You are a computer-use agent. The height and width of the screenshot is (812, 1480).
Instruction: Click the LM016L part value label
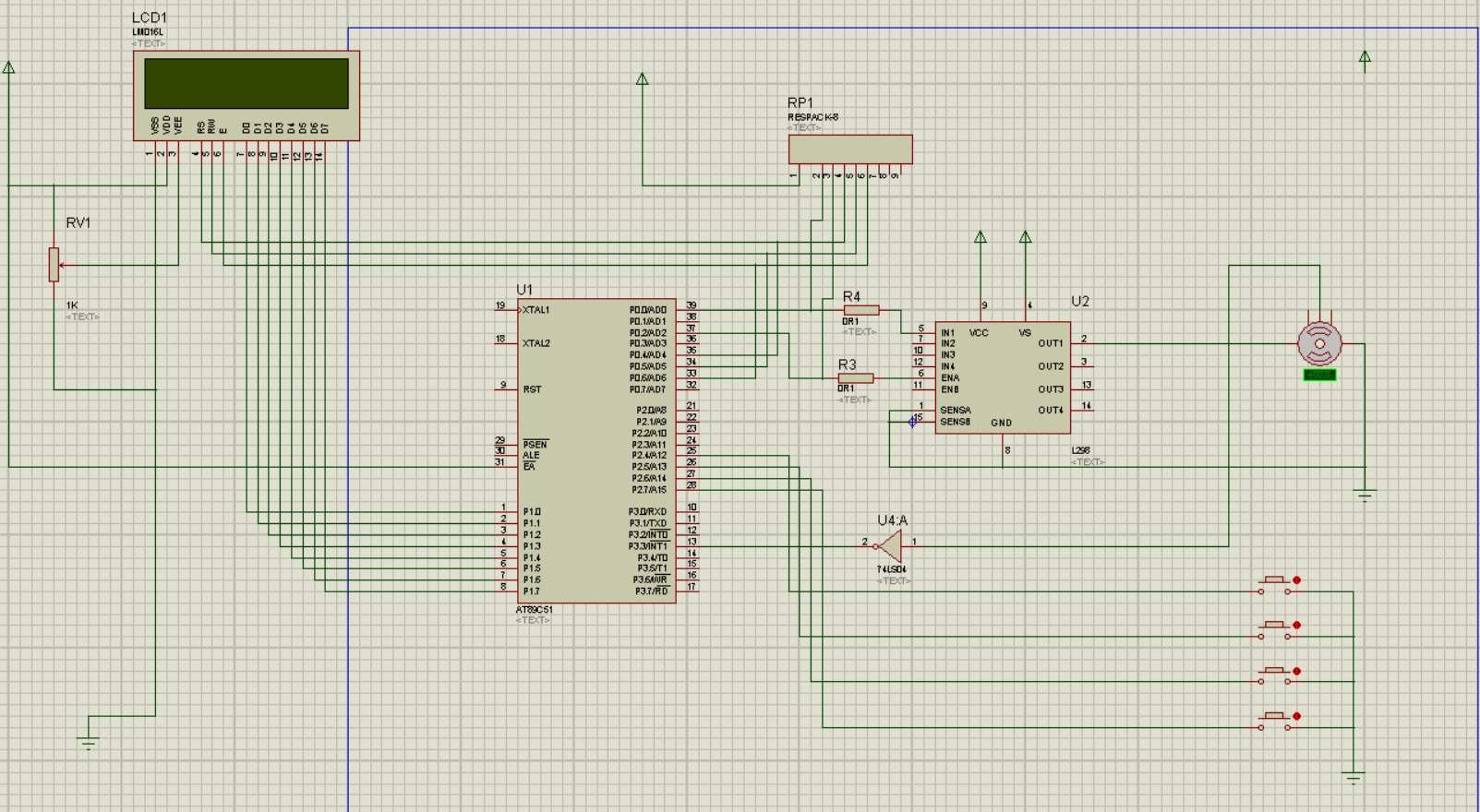(147, 32)
